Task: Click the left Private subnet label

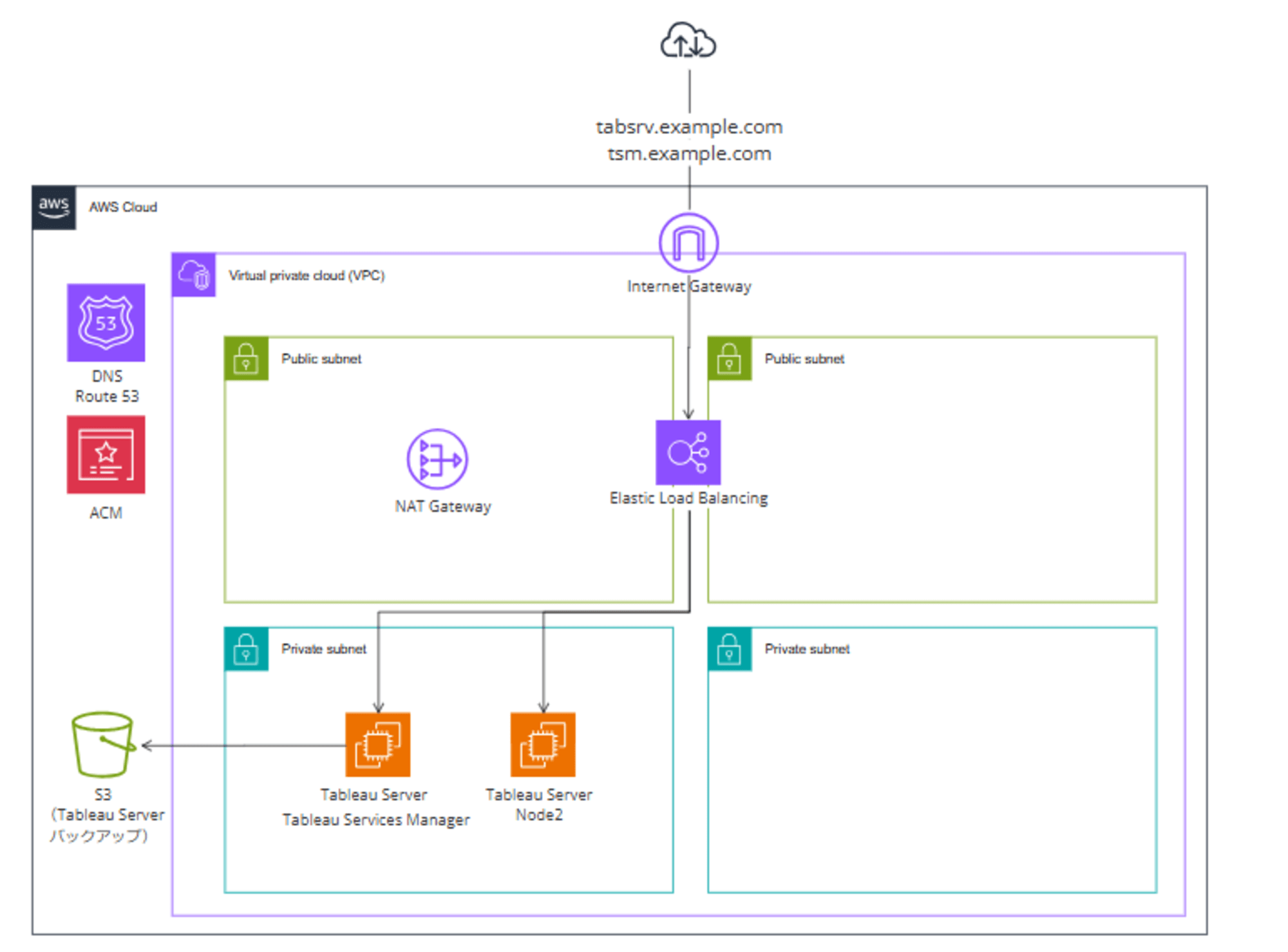Action: 324,649
